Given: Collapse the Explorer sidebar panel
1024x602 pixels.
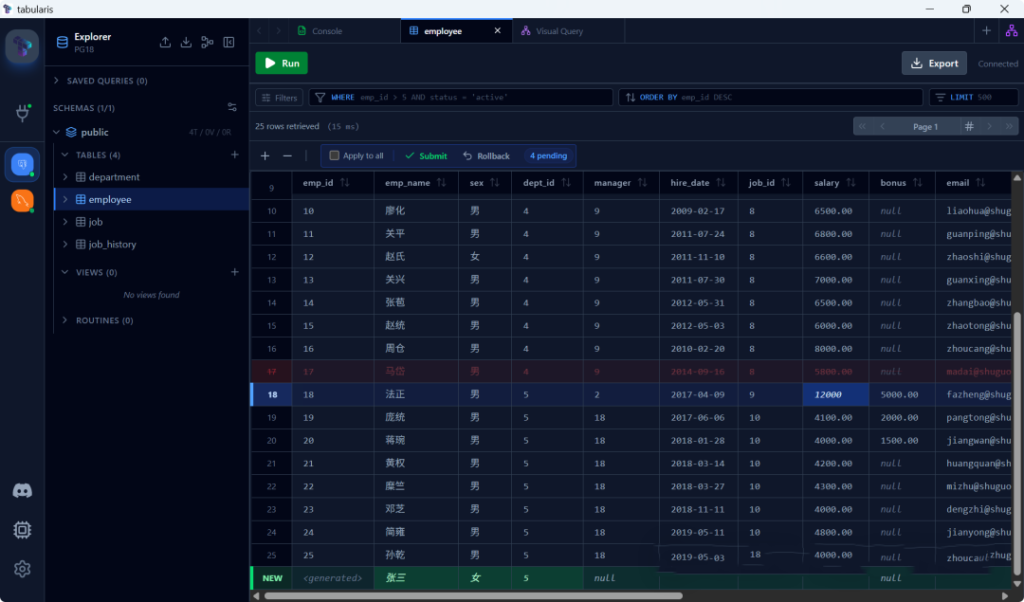Looking at the screenshot, I should pyautogui.click(x=229, y=42).
